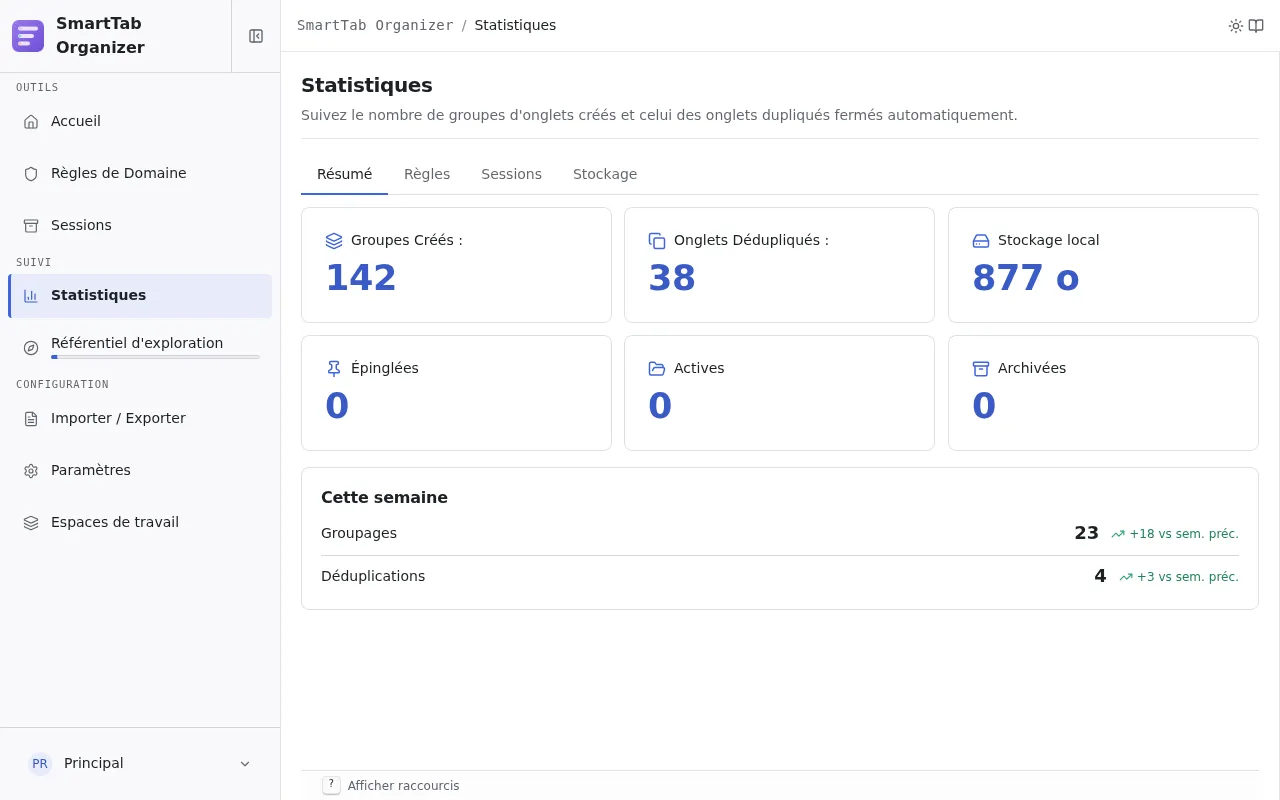The width and height of the screenshot is (1280, 800).
Task: Toggle the light/dark theme sun icon
Action: [x=1236, y=26]
